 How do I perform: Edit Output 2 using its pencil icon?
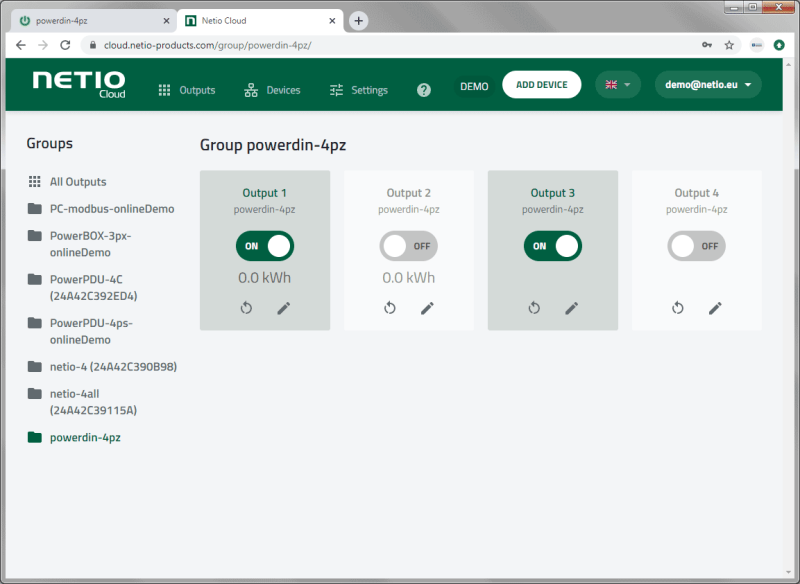point(427,308)
